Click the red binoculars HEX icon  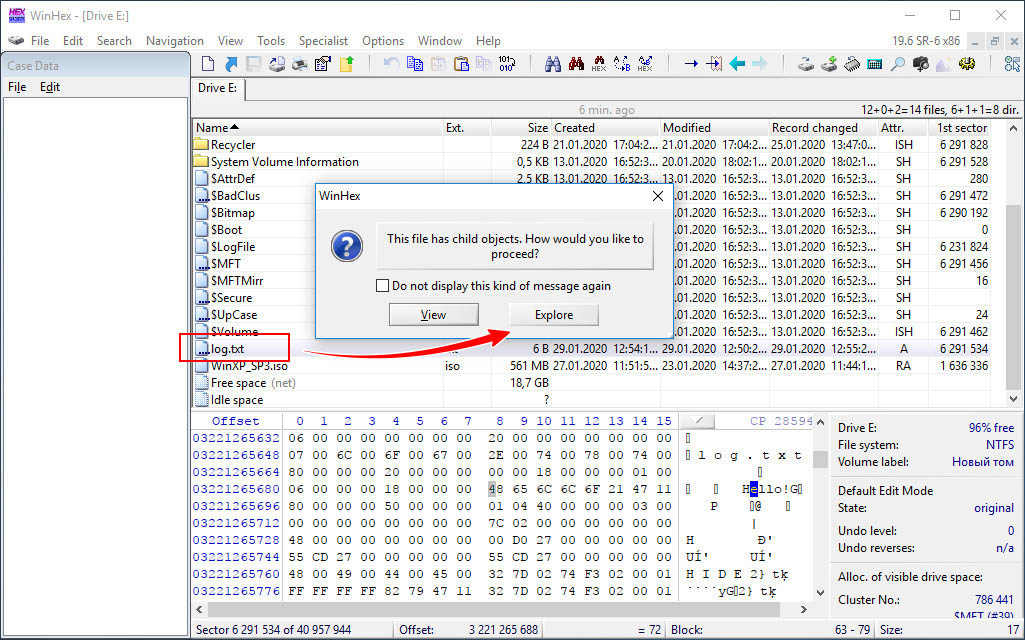(599, 63)
